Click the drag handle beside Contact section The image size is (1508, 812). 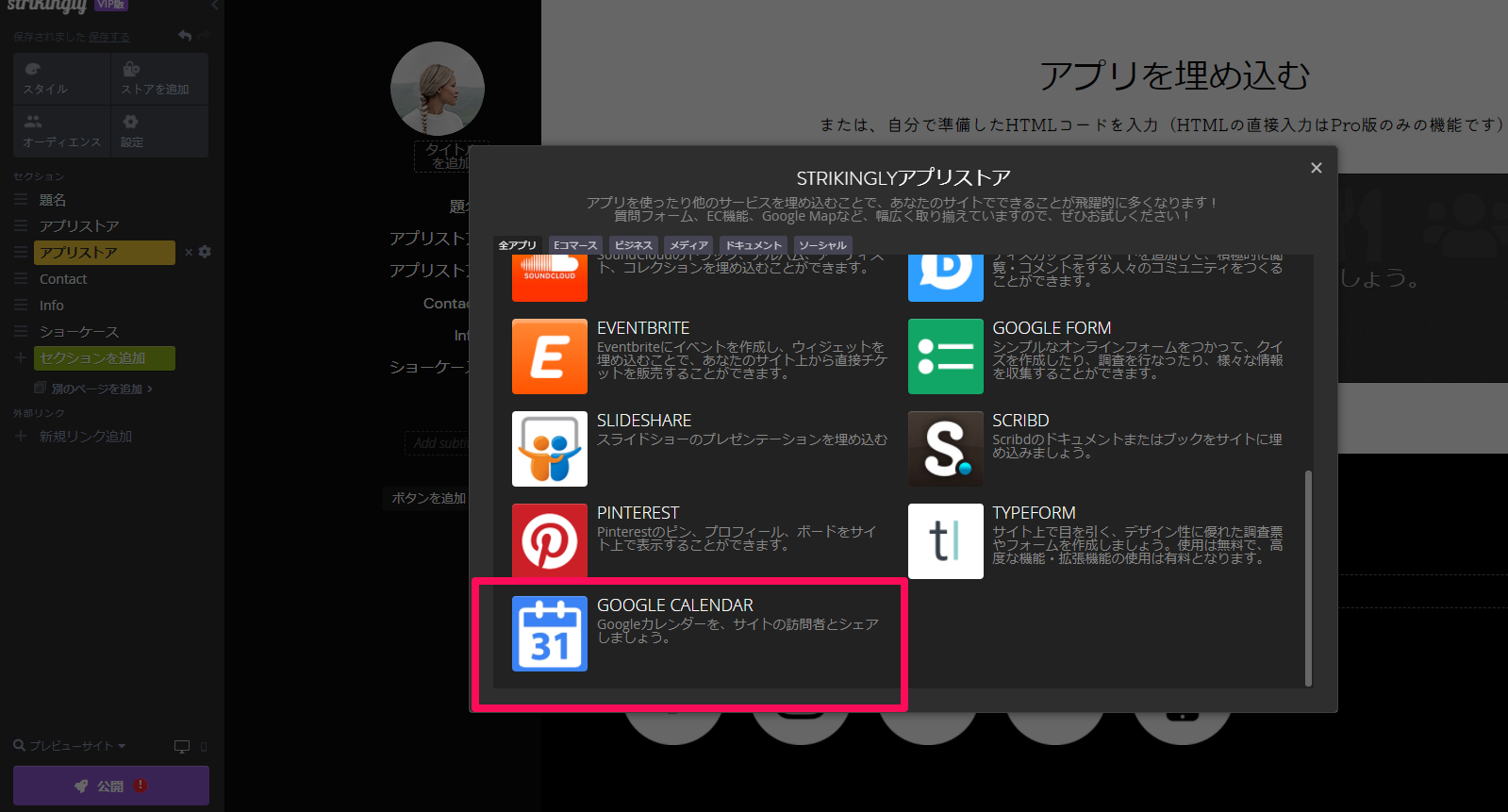click(21, 279)
